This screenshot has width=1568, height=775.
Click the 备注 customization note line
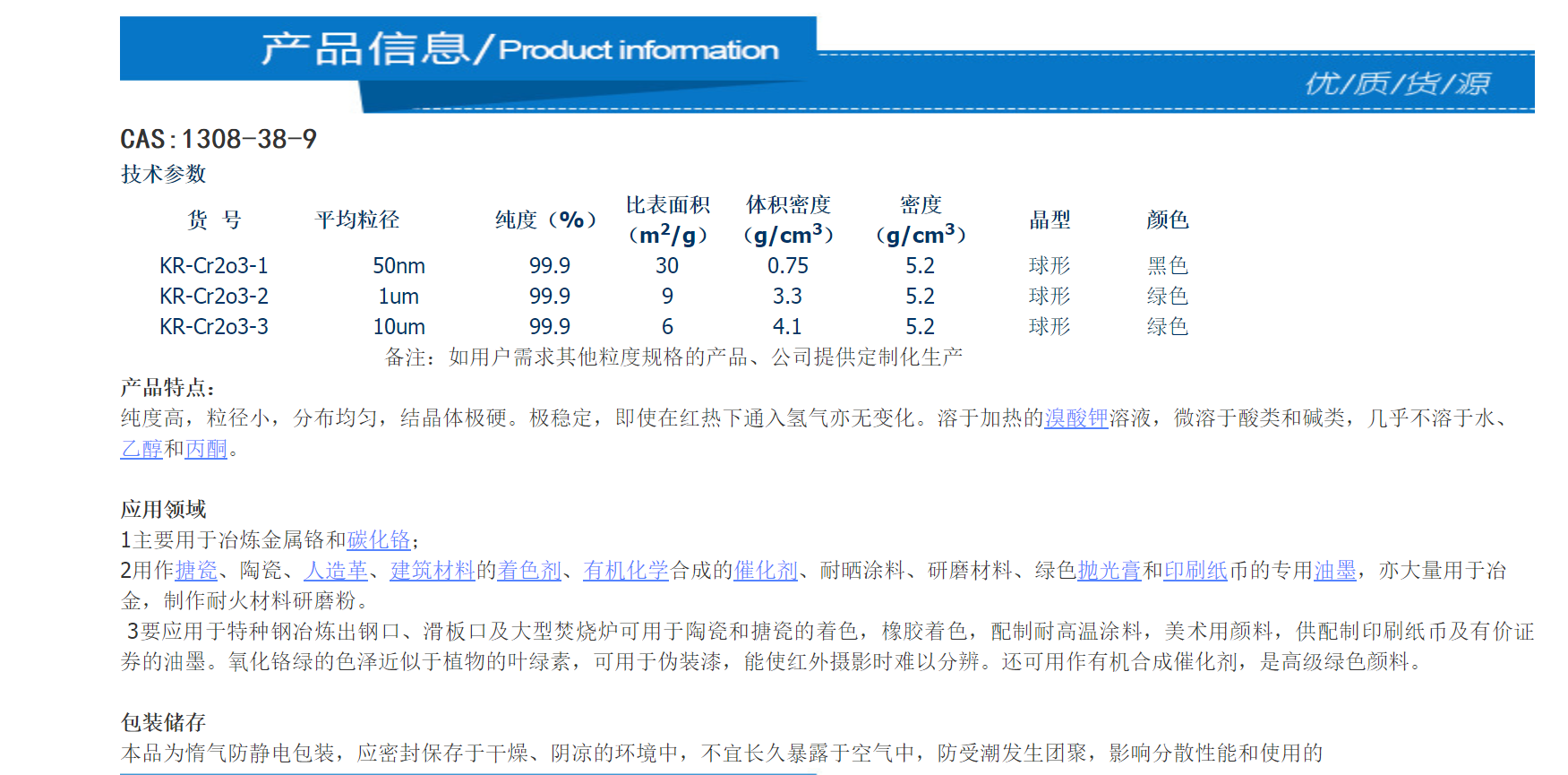tap(674, 357)
